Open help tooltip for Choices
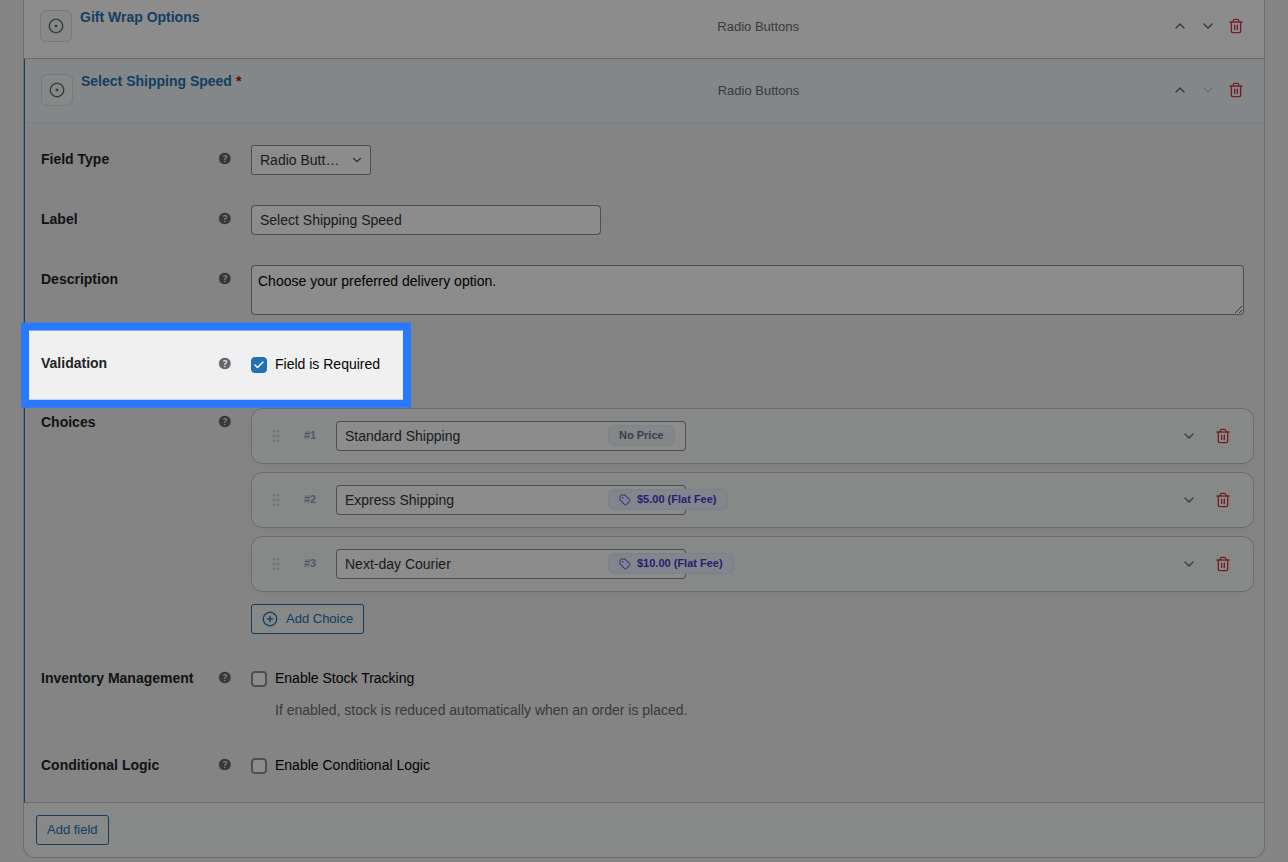 point(225,421)
